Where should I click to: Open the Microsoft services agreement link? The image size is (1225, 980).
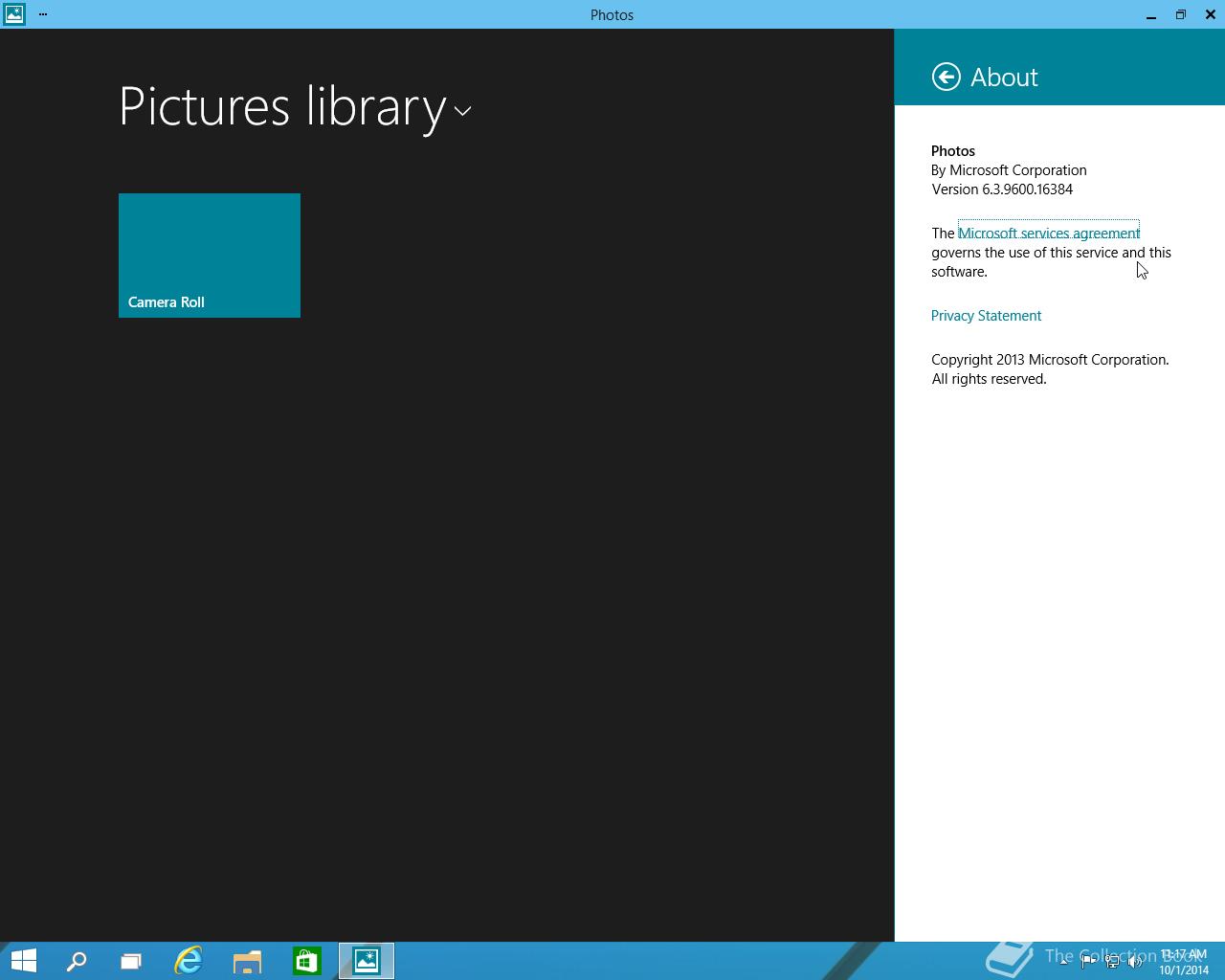pyautogui.click(x=1048, y=233)
